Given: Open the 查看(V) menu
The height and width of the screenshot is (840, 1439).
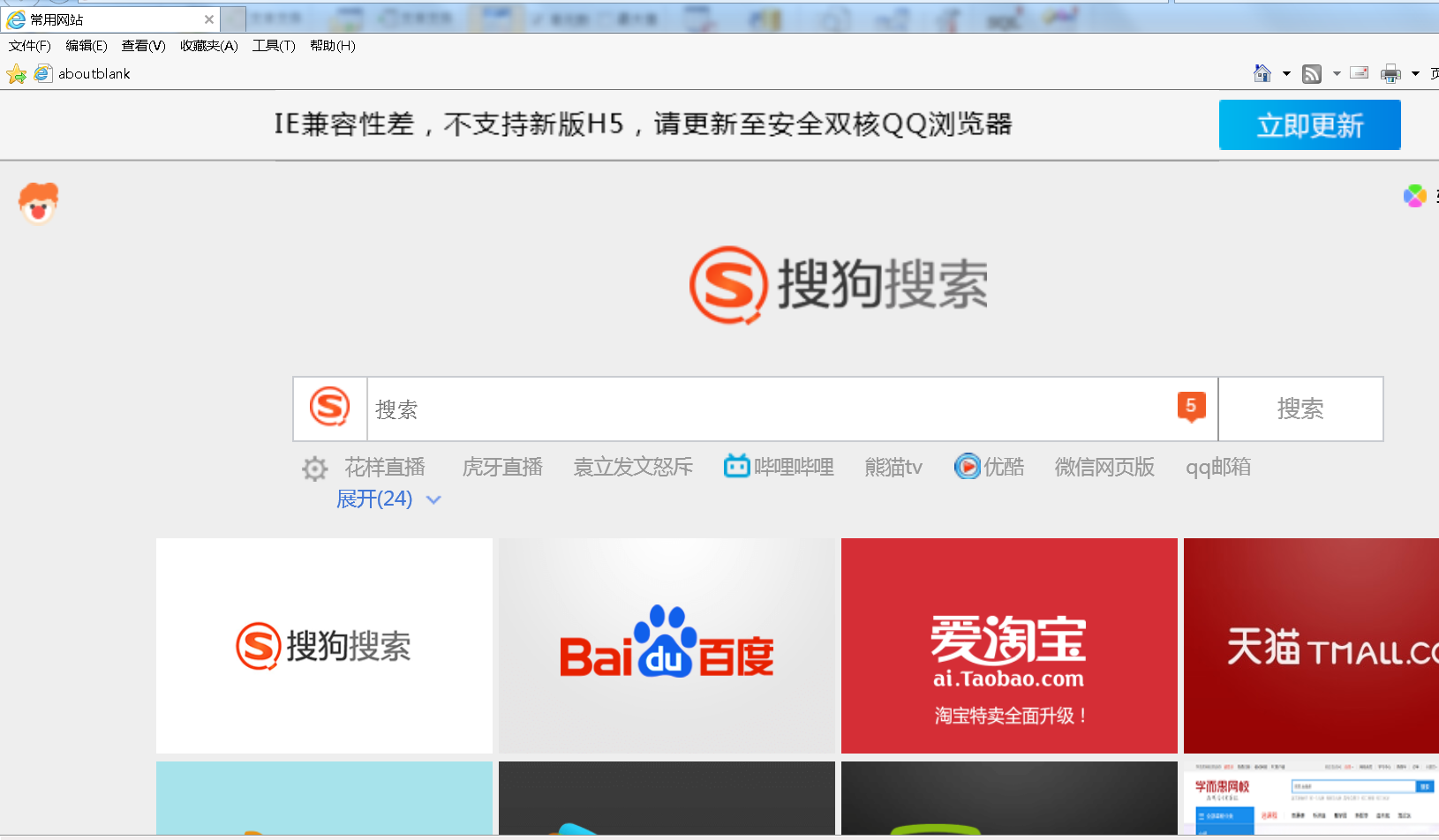Looking at the screenshot, I should tap(144, 46).
